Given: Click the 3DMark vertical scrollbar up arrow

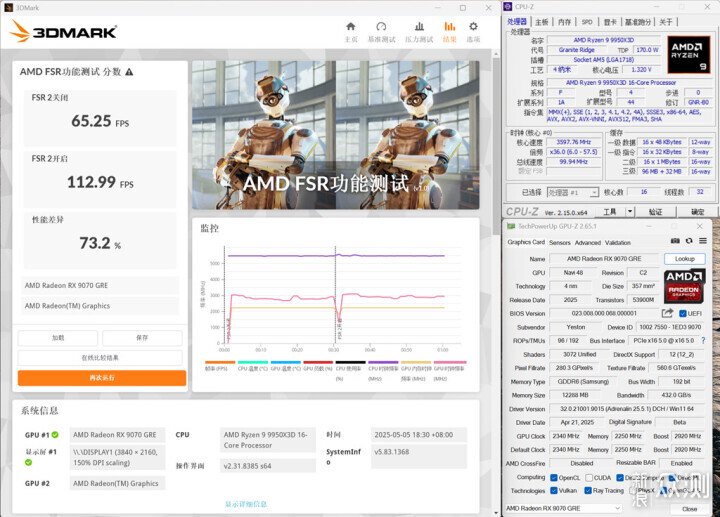Looking at the screenshot, I should coord(495,54).
